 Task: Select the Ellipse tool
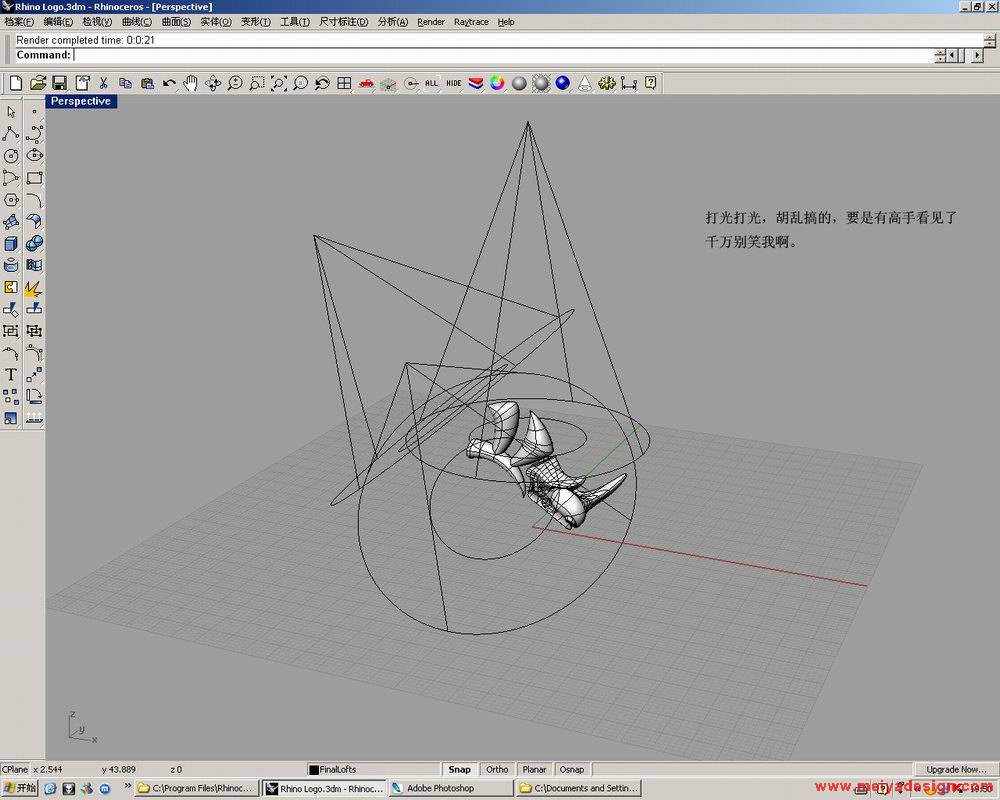[34, 156]
